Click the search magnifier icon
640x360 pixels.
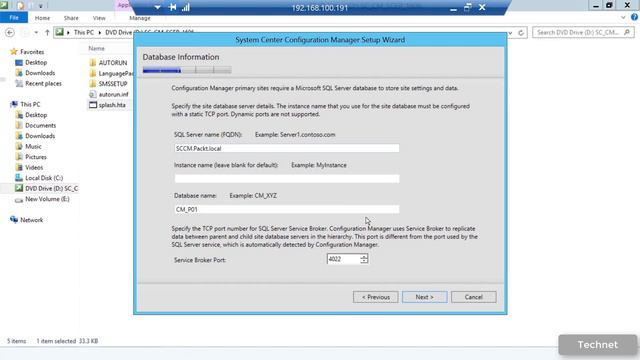point(627,32)
